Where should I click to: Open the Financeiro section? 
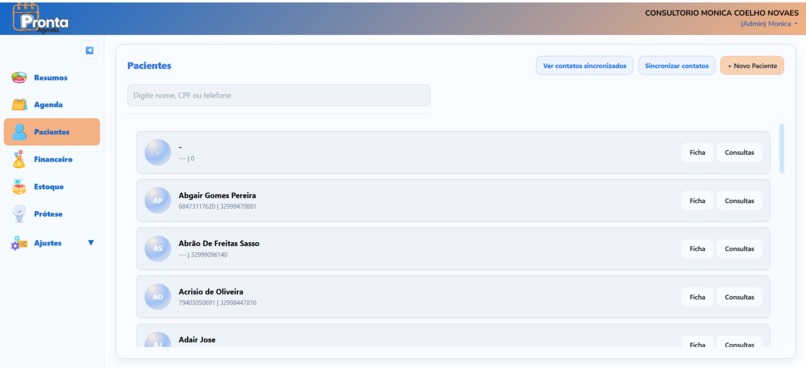[51, 159]
